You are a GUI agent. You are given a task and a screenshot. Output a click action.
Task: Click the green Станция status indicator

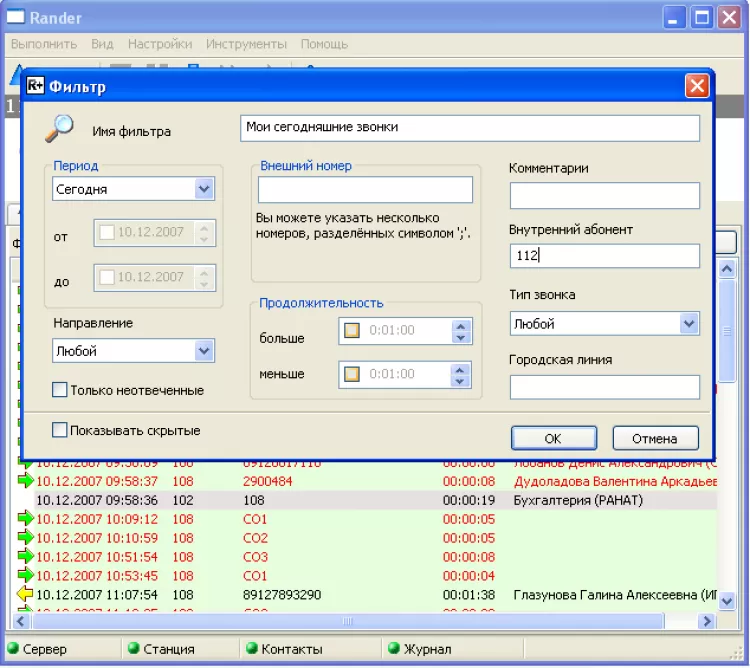click(134, 648)
